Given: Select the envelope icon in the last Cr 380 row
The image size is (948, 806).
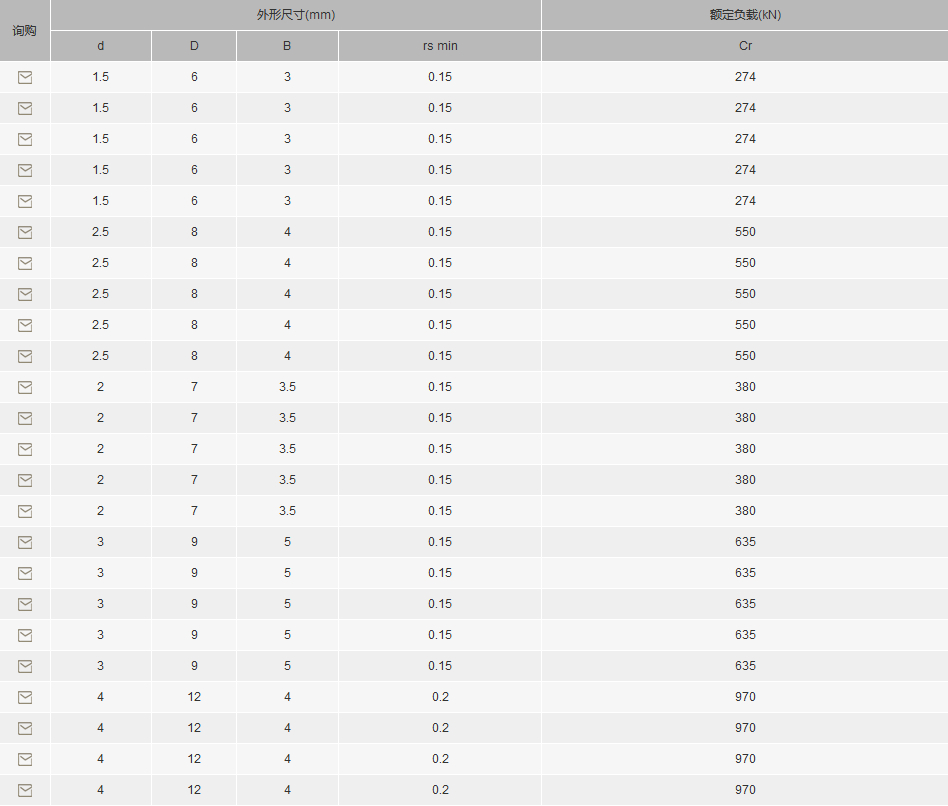Looking at the screenshot, I should tap(25, 511).
